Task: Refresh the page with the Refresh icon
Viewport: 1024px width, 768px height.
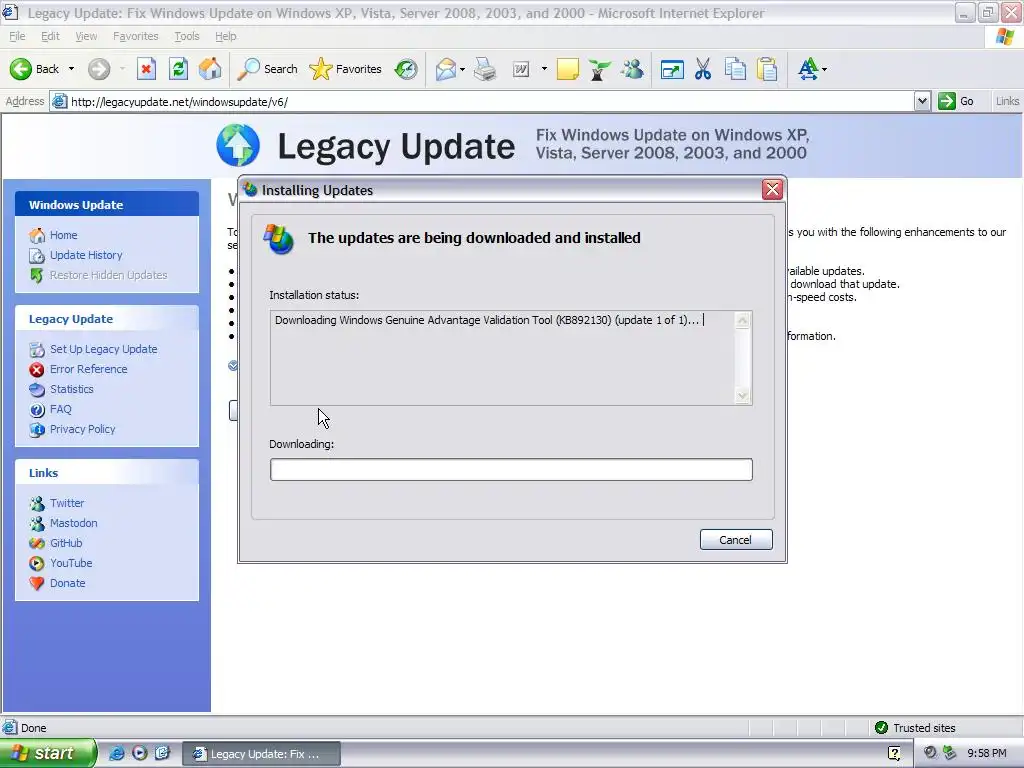Action: pos(178,69)
